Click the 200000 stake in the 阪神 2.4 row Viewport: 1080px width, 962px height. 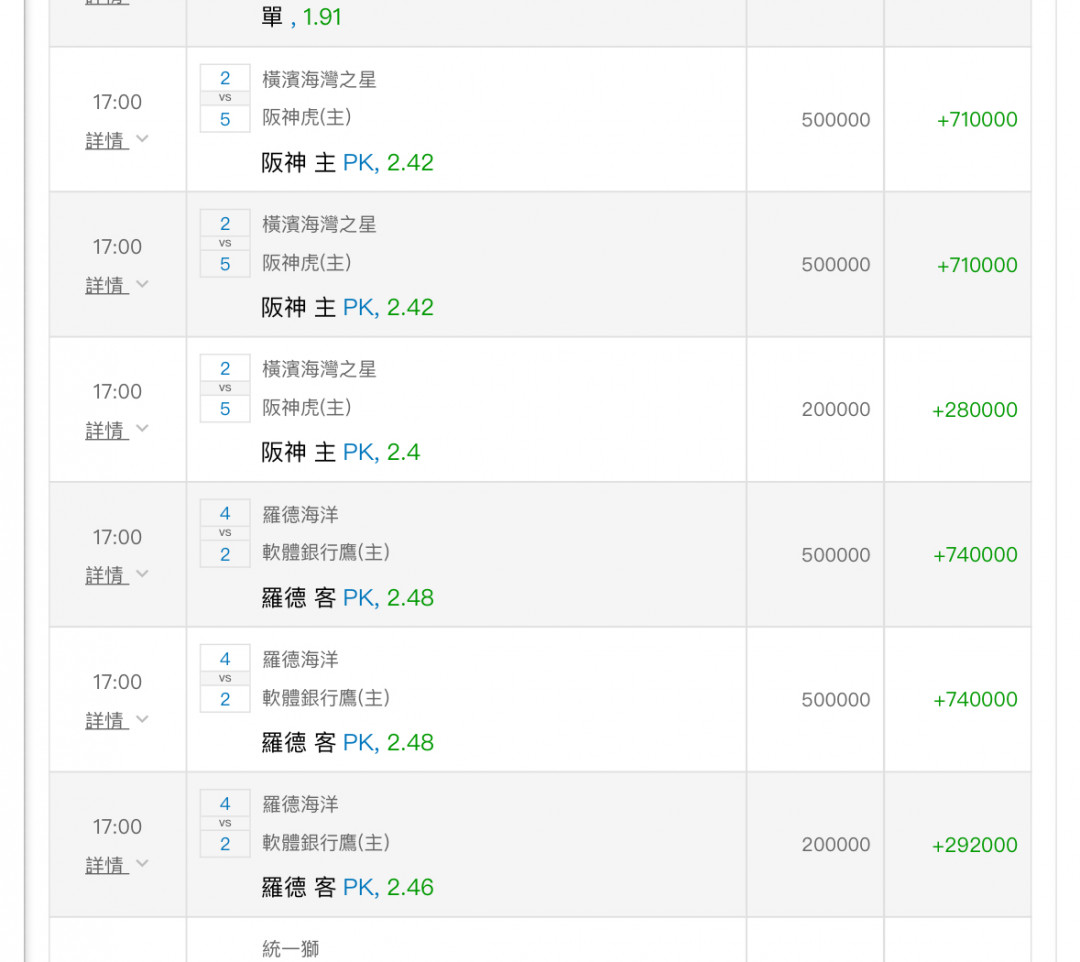tap(835, 410)
